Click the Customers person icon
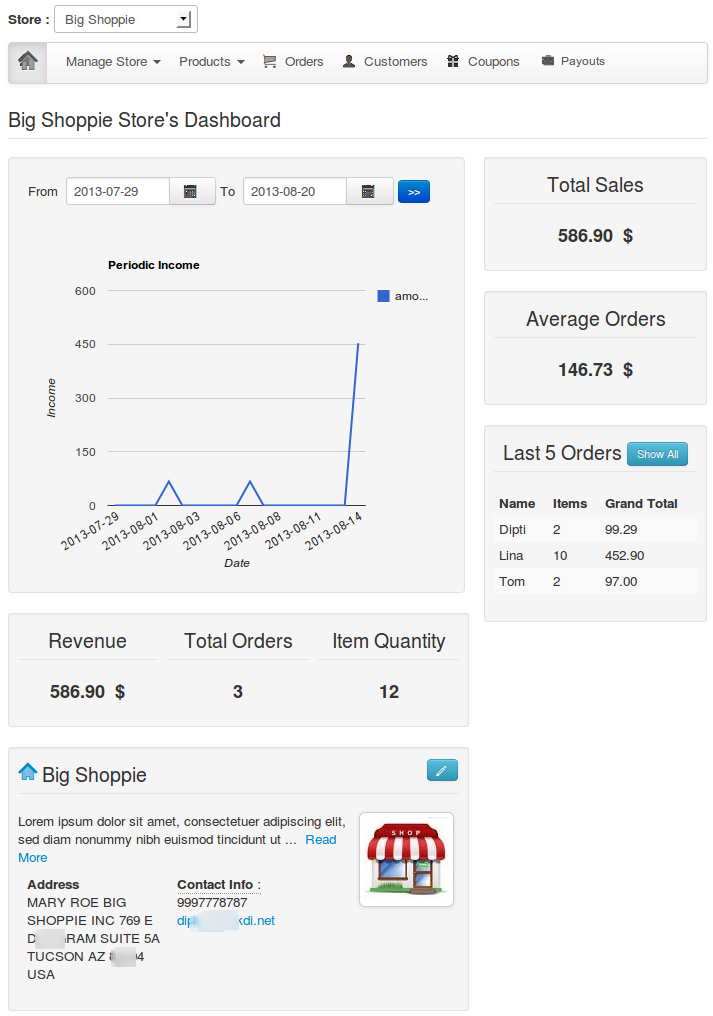 [349, 62]
